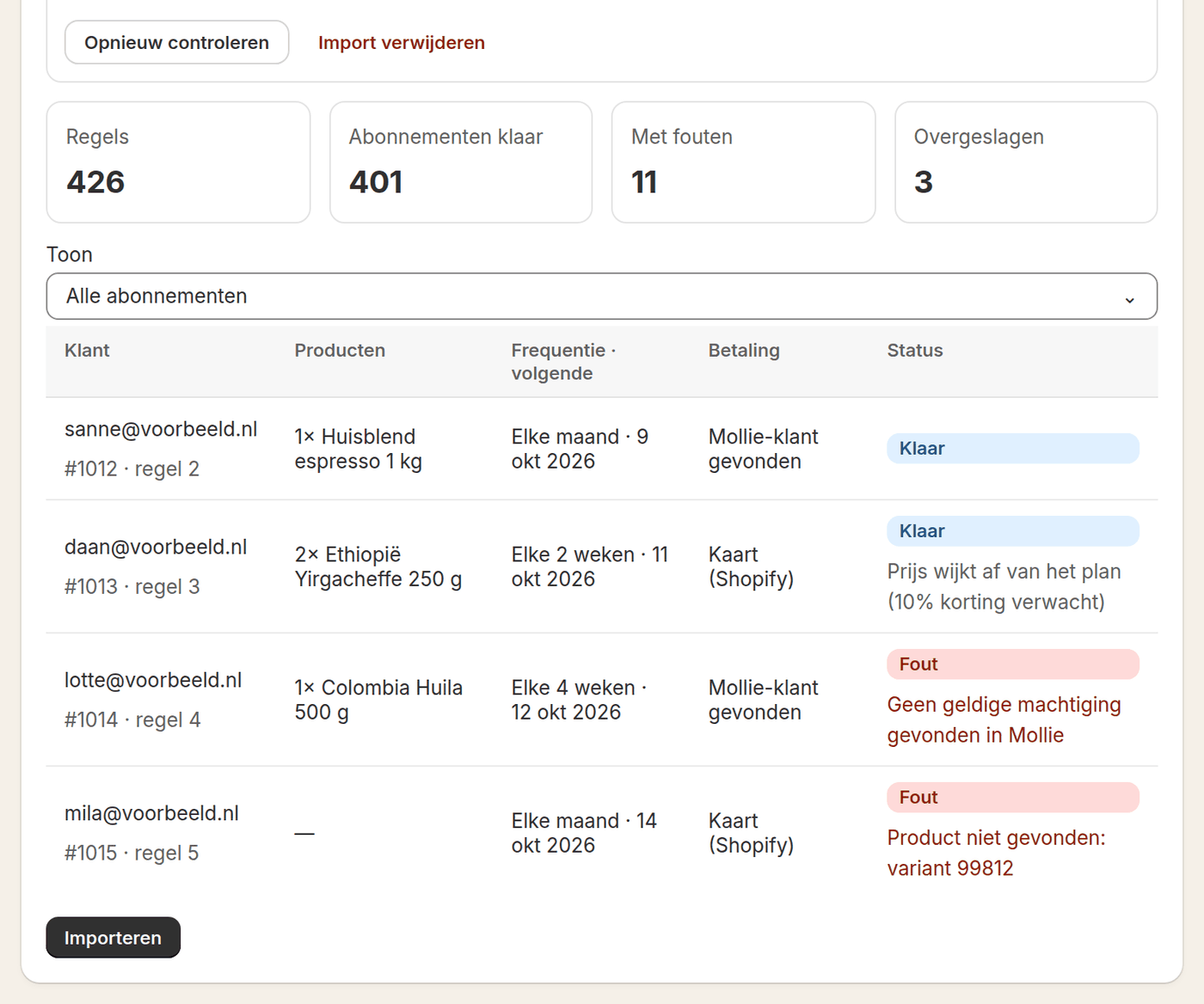1204x1004 pixels.
Task: Click product 1× Huisblend espresso 1 kg
Action: tap(359, 449)
